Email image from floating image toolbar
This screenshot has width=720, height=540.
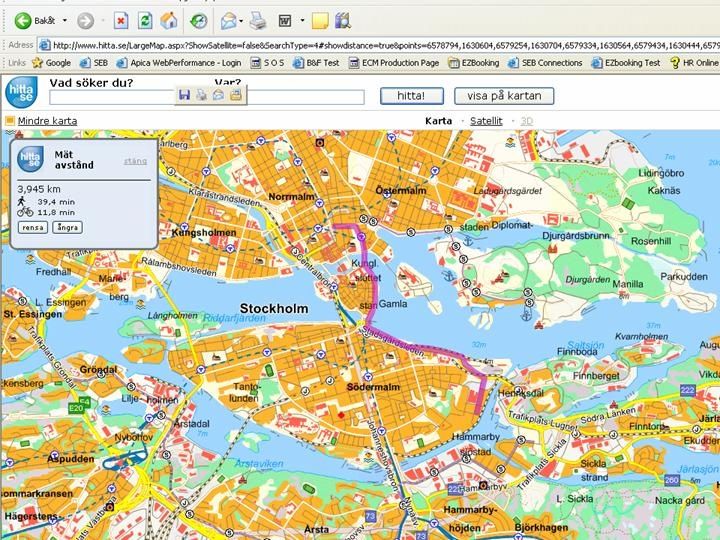click(x=219, y=95)
